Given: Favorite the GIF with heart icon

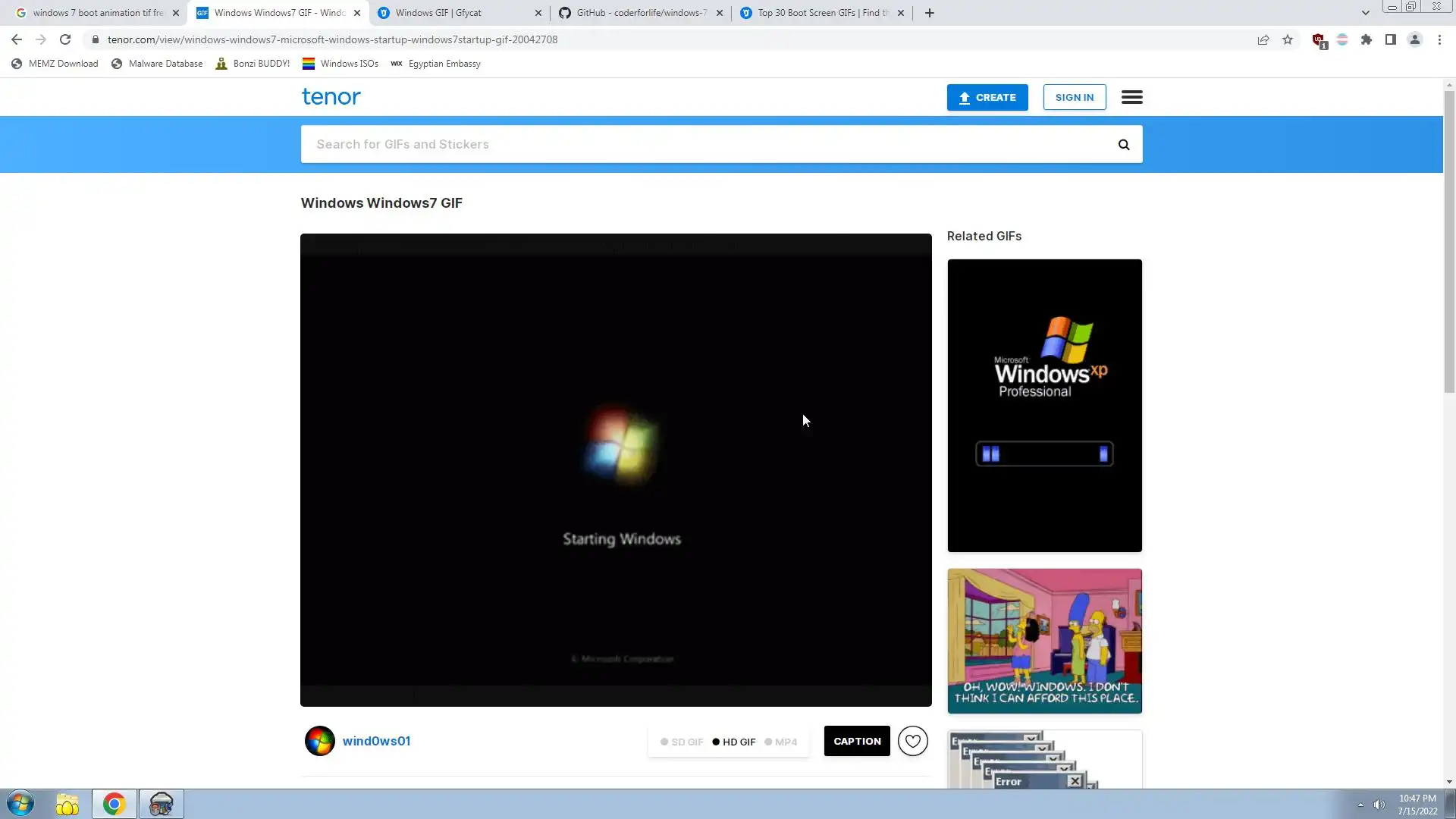Looking at the screenshot, I should click(x=912, y=741).
